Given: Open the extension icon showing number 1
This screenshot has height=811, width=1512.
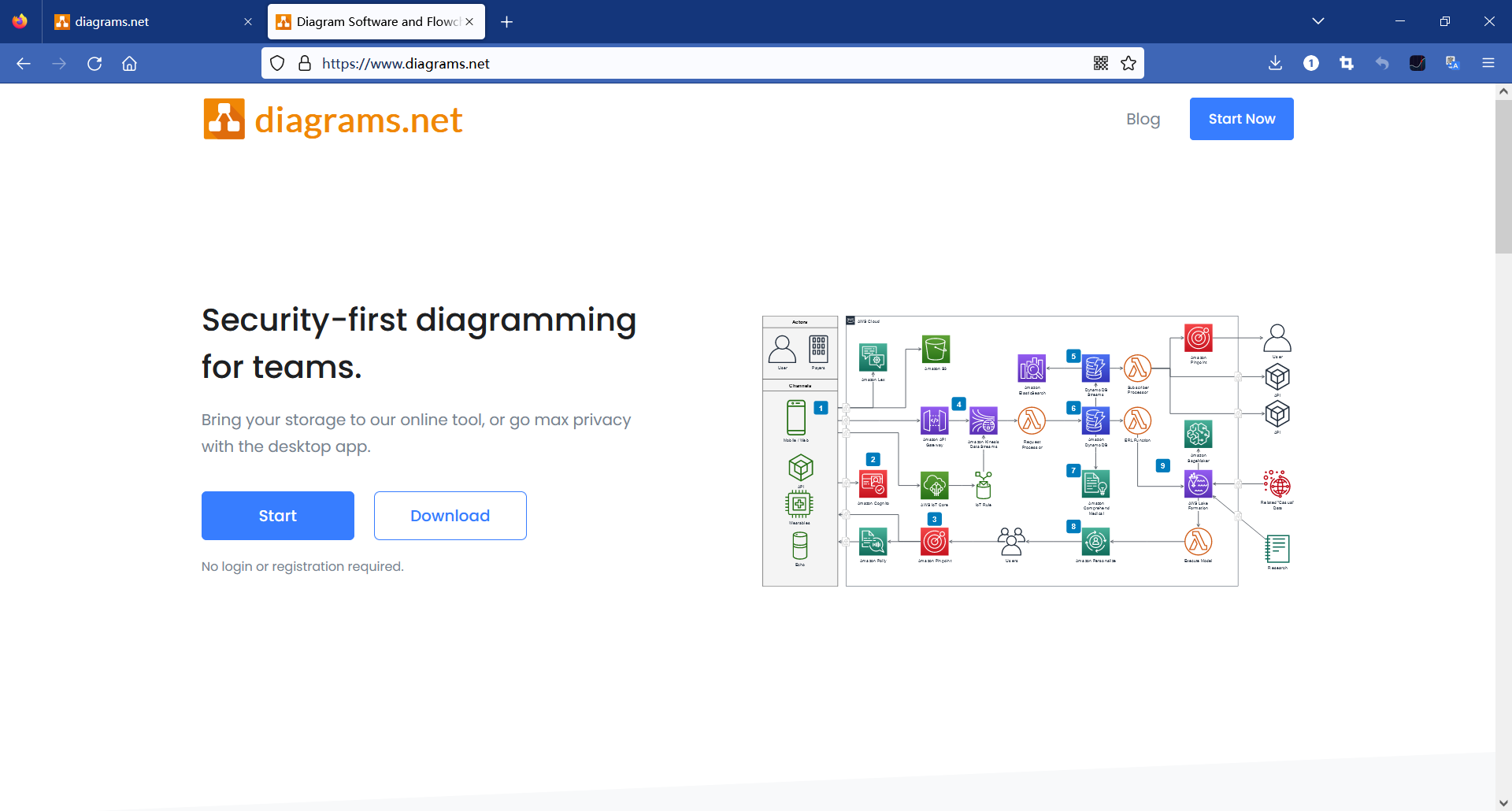Looking at the screenshot, I should [1311, 64].
